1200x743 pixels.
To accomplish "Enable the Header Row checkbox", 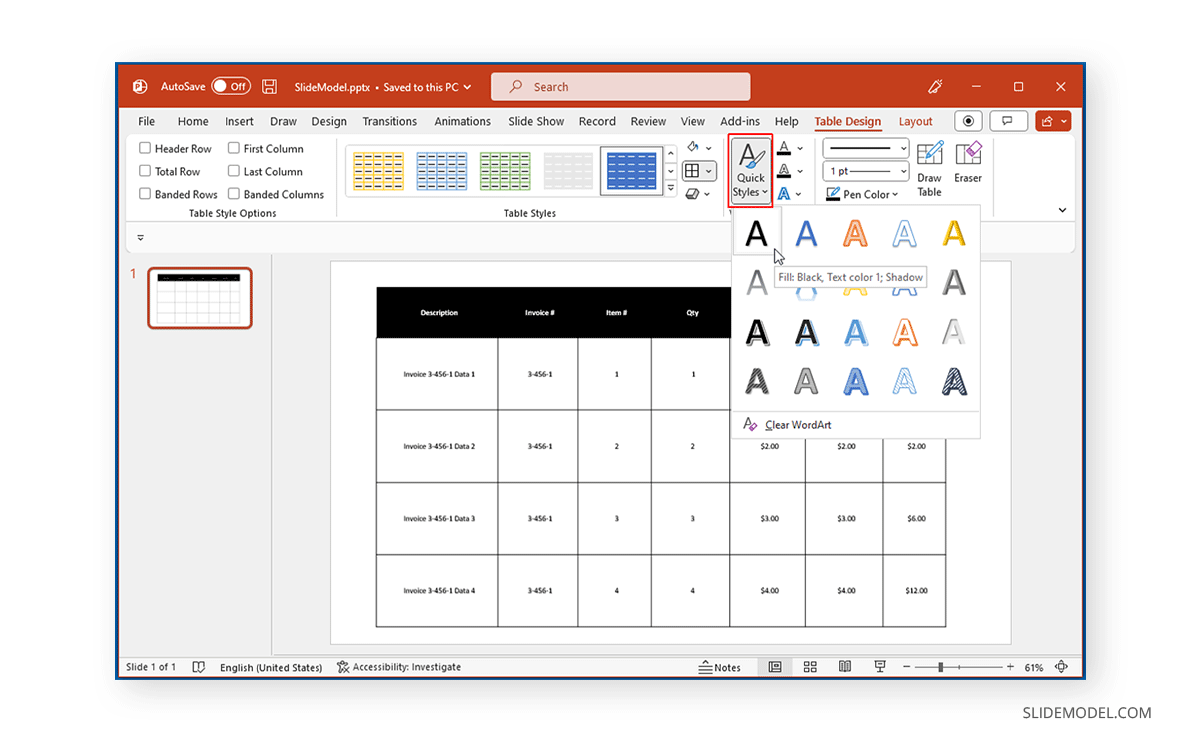I will [x=146, y=148].
